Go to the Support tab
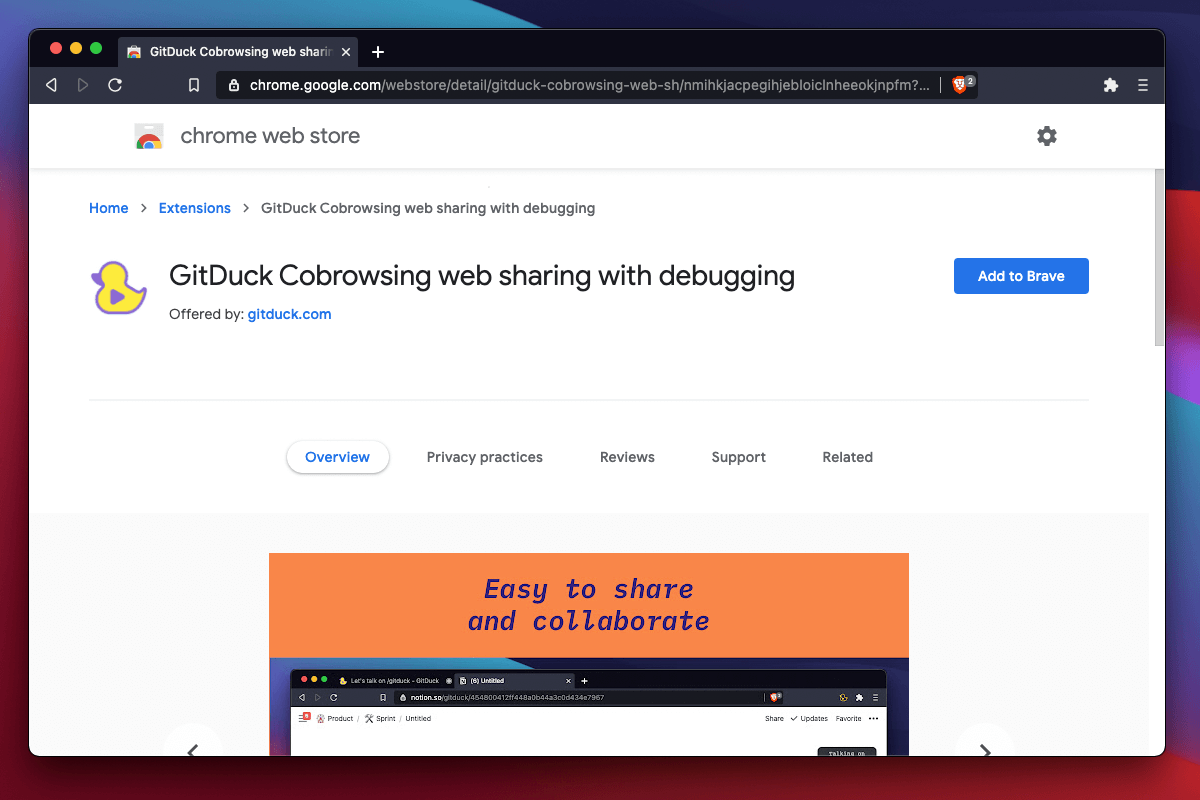 [x=739, y=457]
